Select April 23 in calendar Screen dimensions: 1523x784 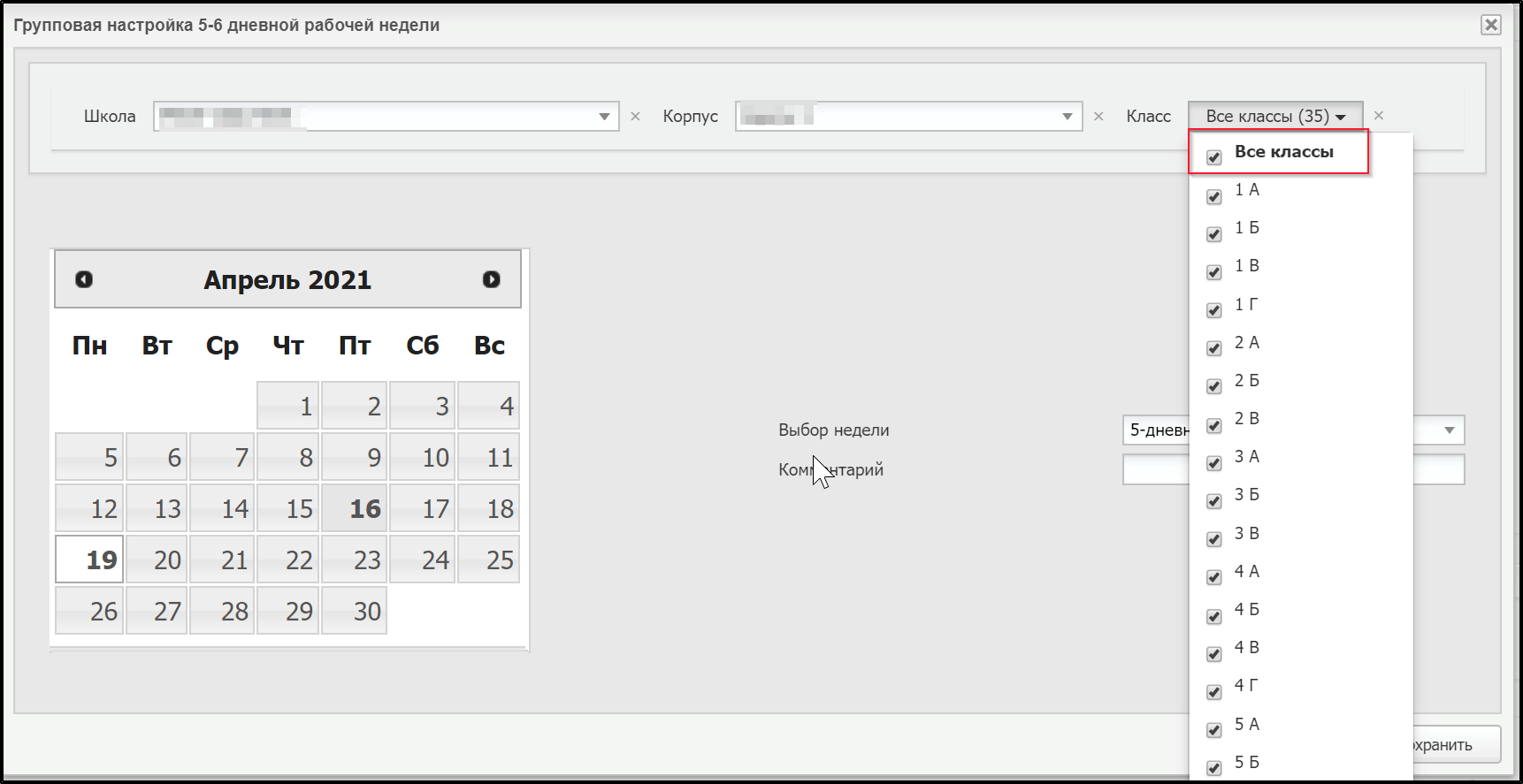(354, 559)
